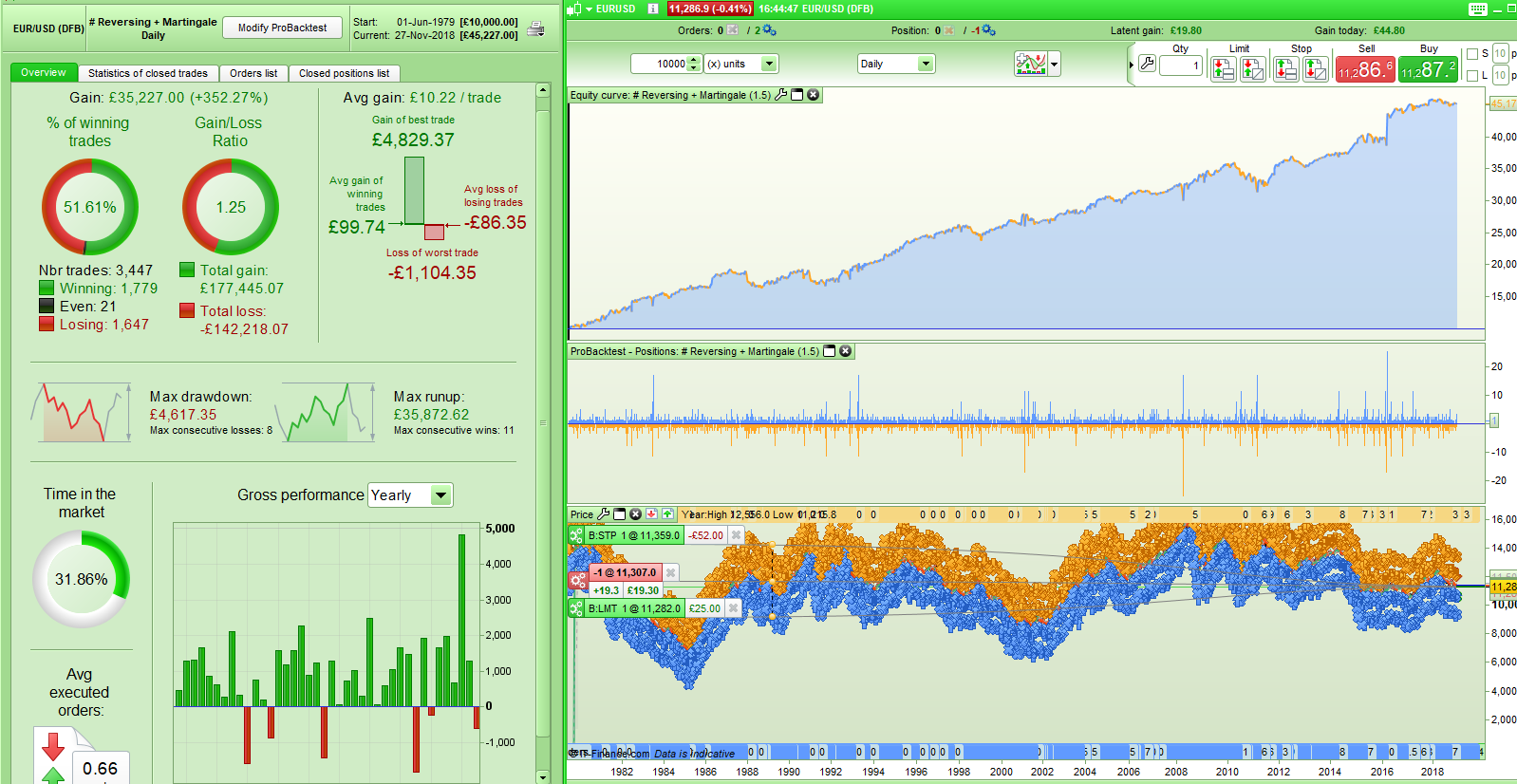1517x784 pixels.
Task: Place first Stop order icon
Action: point(1285,68)
